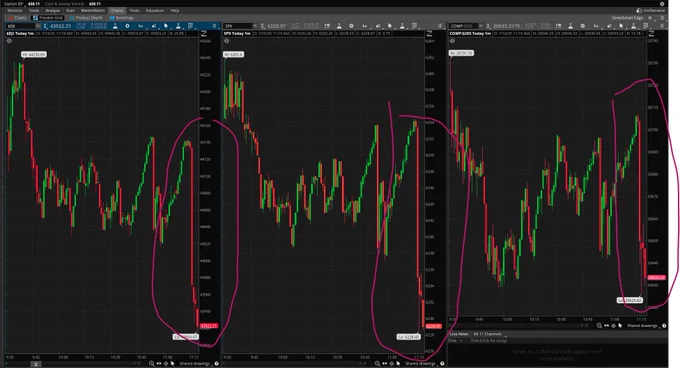Select the Bookmap sub-tab
This screenshot has height=368, width=680.
[122, 18]
